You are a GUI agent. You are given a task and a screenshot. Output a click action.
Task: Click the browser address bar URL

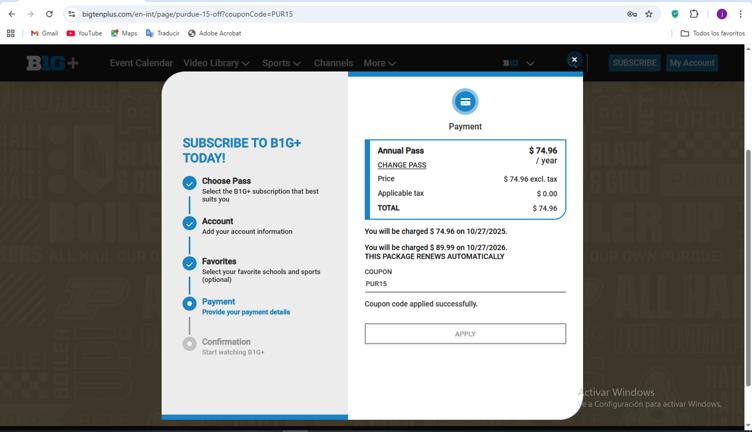tap(188, 14)
